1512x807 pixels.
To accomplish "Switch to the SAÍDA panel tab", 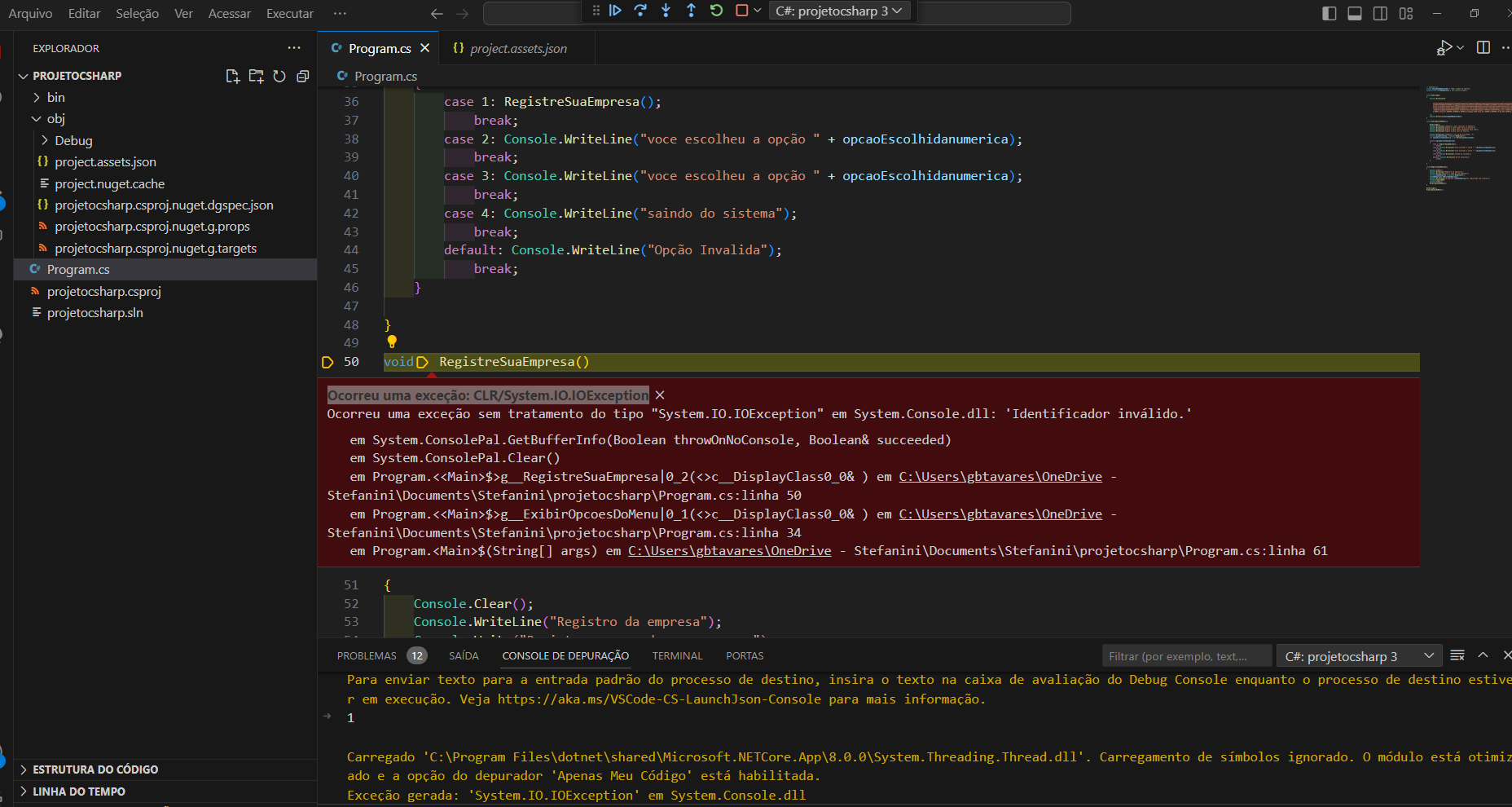I will (464, 655).
